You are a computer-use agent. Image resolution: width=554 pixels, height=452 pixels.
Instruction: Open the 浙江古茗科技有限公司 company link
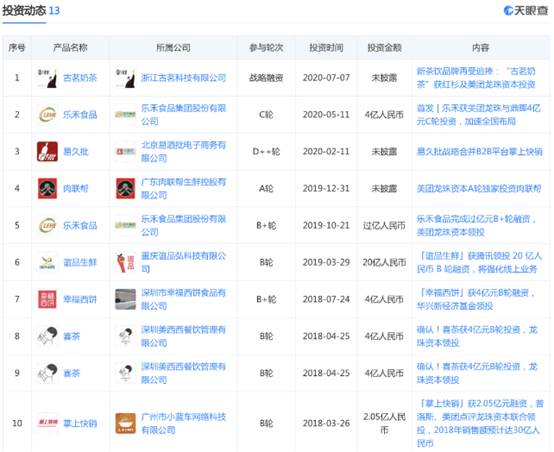[183, 78]
